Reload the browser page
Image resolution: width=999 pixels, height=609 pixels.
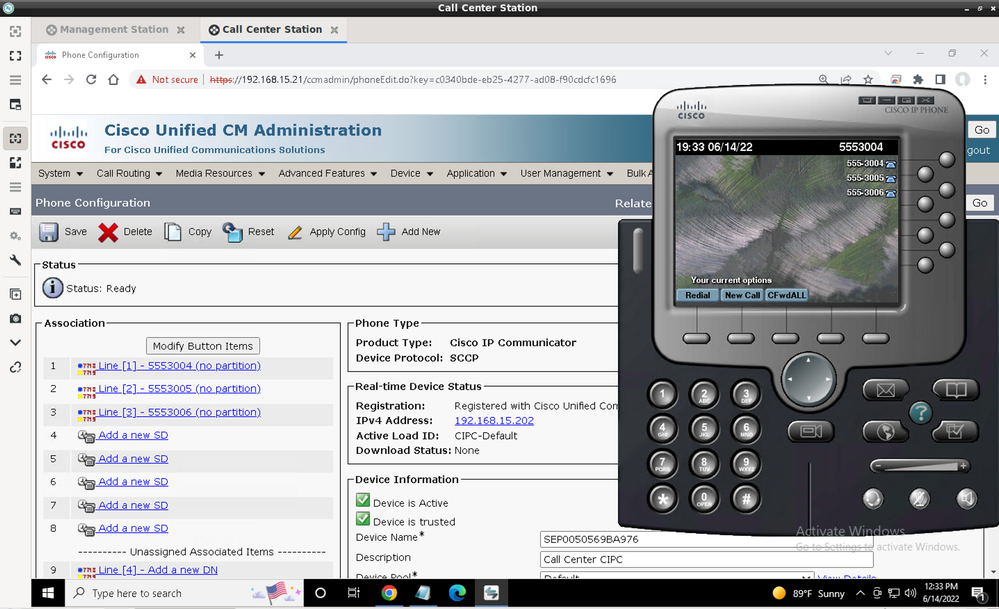(91, 80)
